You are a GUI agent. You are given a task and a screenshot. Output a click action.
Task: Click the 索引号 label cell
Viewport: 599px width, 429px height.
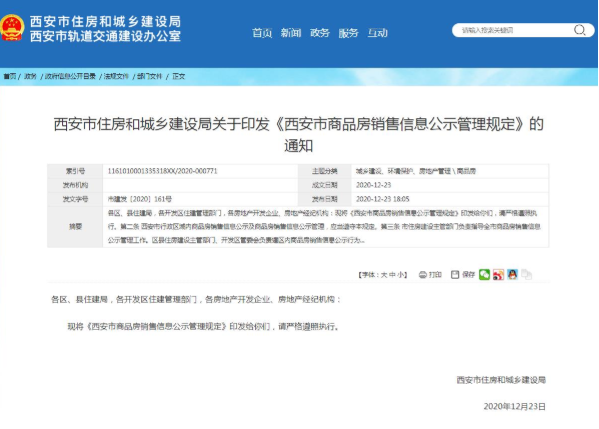[x=75, y=171]
